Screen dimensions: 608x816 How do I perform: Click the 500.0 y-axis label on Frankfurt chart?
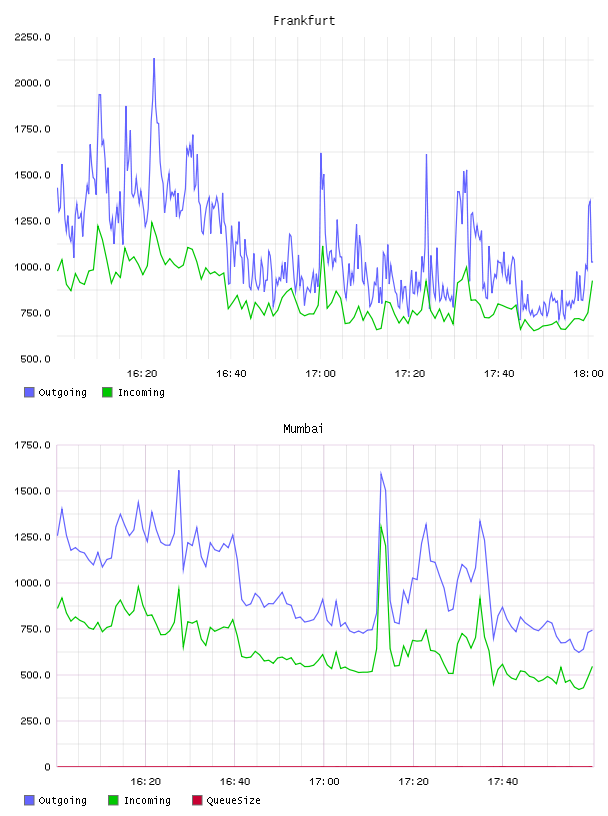point(35,359)
